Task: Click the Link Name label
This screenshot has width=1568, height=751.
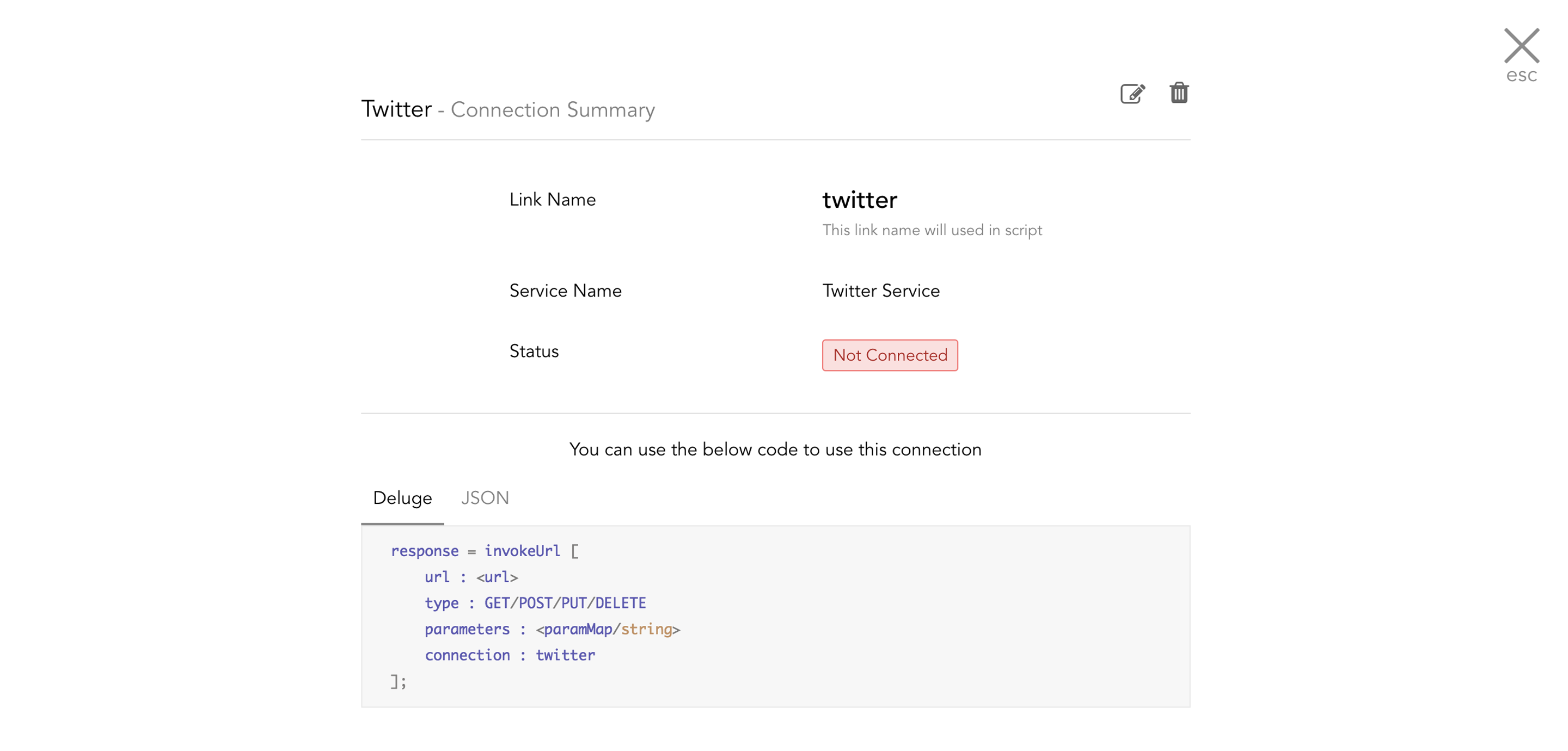Action: [552, 200]
